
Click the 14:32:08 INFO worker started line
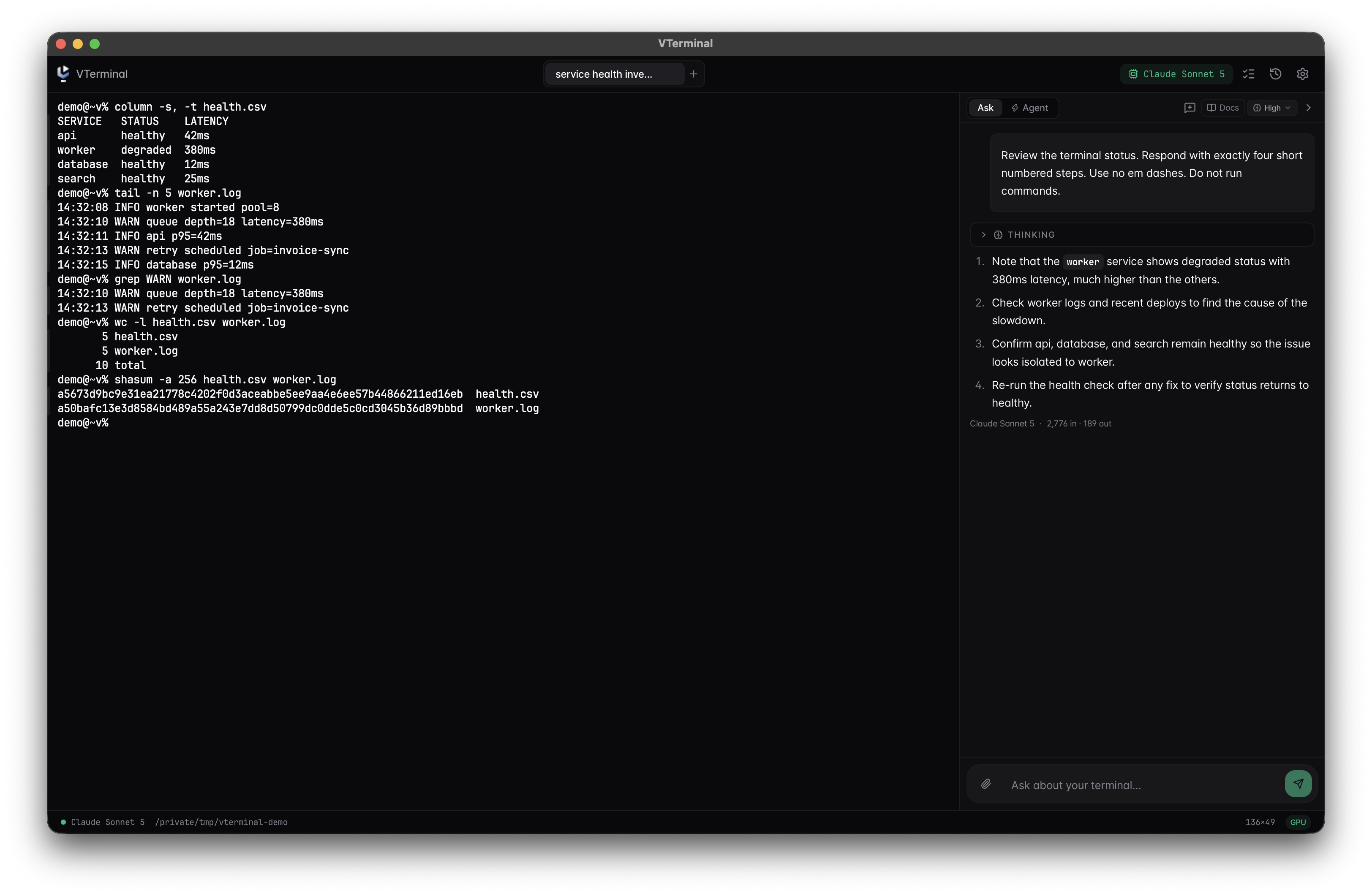[x=168, y=207]
